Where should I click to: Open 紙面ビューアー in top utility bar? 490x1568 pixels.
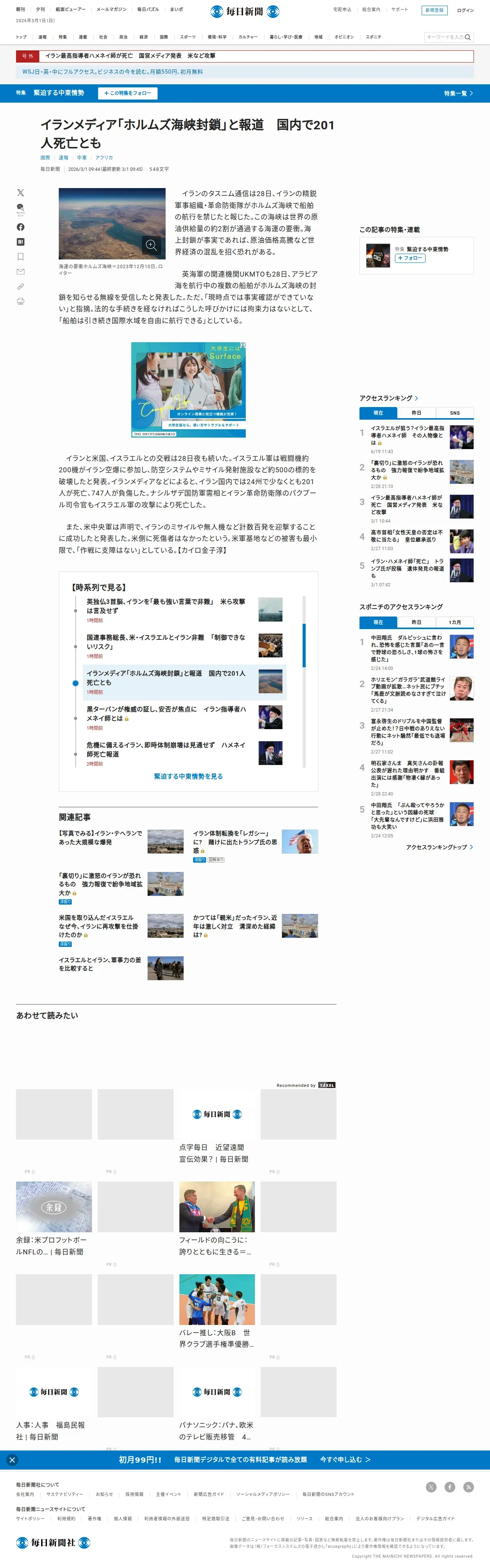point(71,10)
